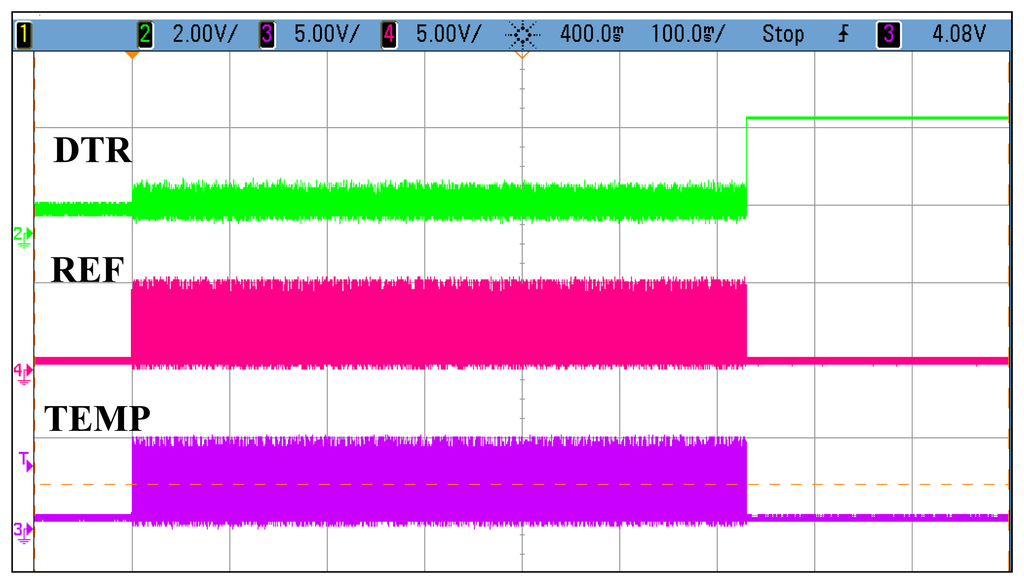Click the 4.08V trigger level readout

958,36
